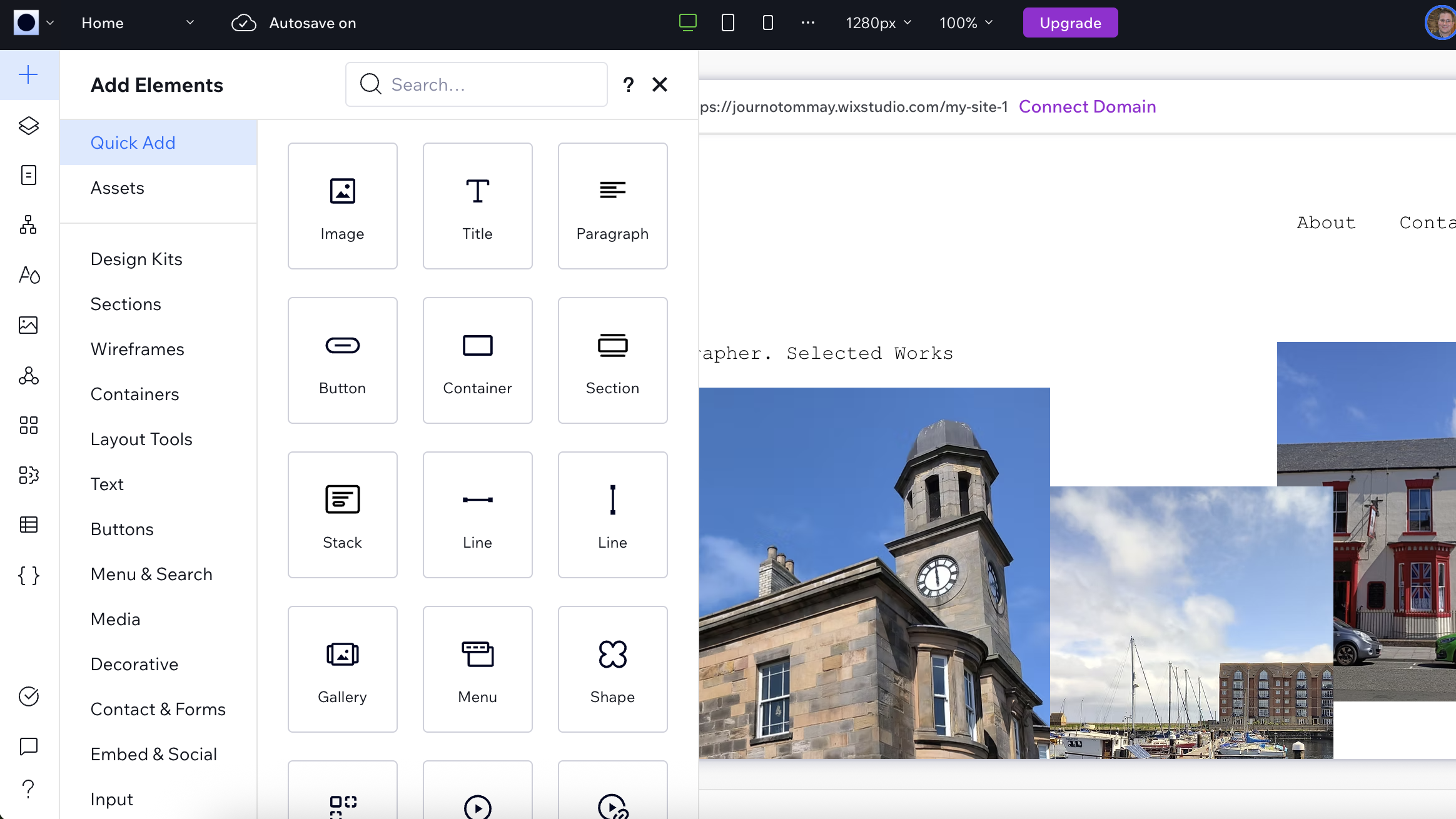Add a Menu element

click(478, 670)
